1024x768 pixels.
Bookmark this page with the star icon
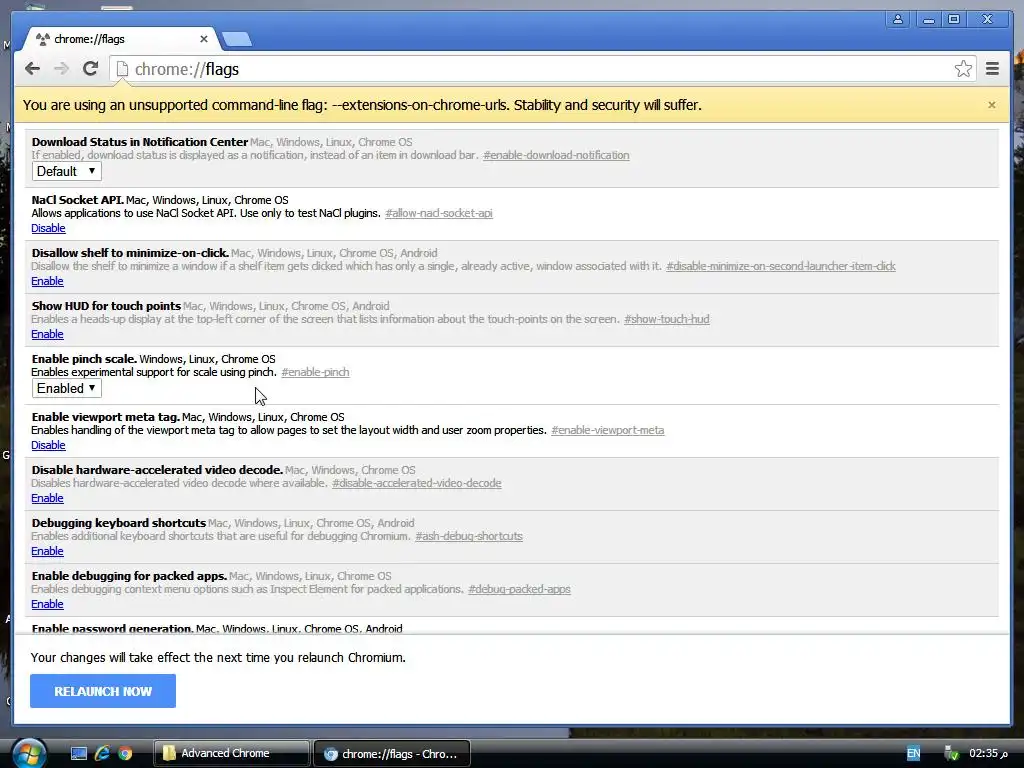963,69
